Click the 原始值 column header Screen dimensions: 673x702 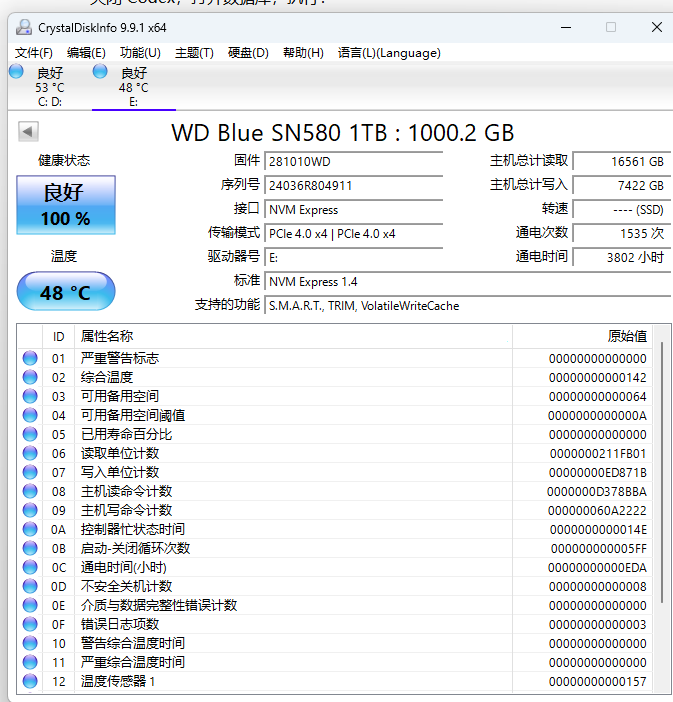[x=582, y=336]
